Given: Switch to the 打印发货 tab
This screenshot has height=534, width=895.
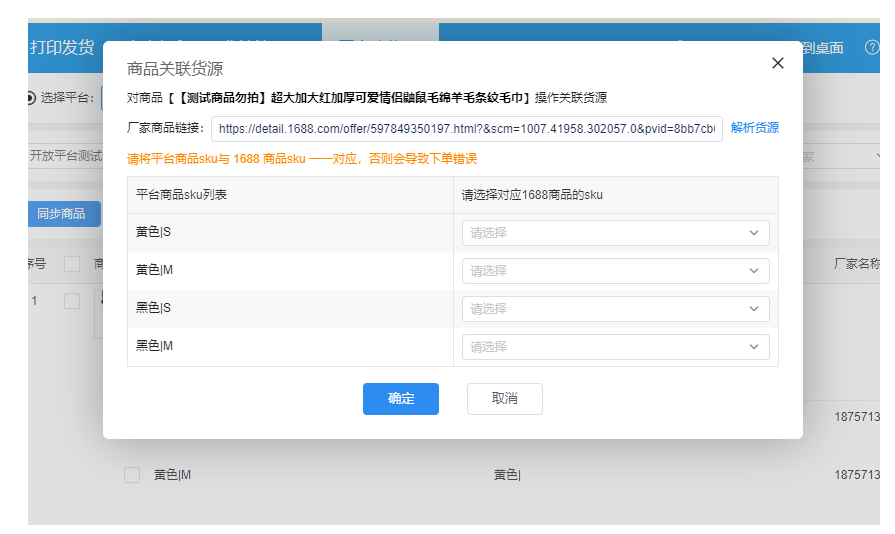Looking at the screenshot, I should [62, 47].
